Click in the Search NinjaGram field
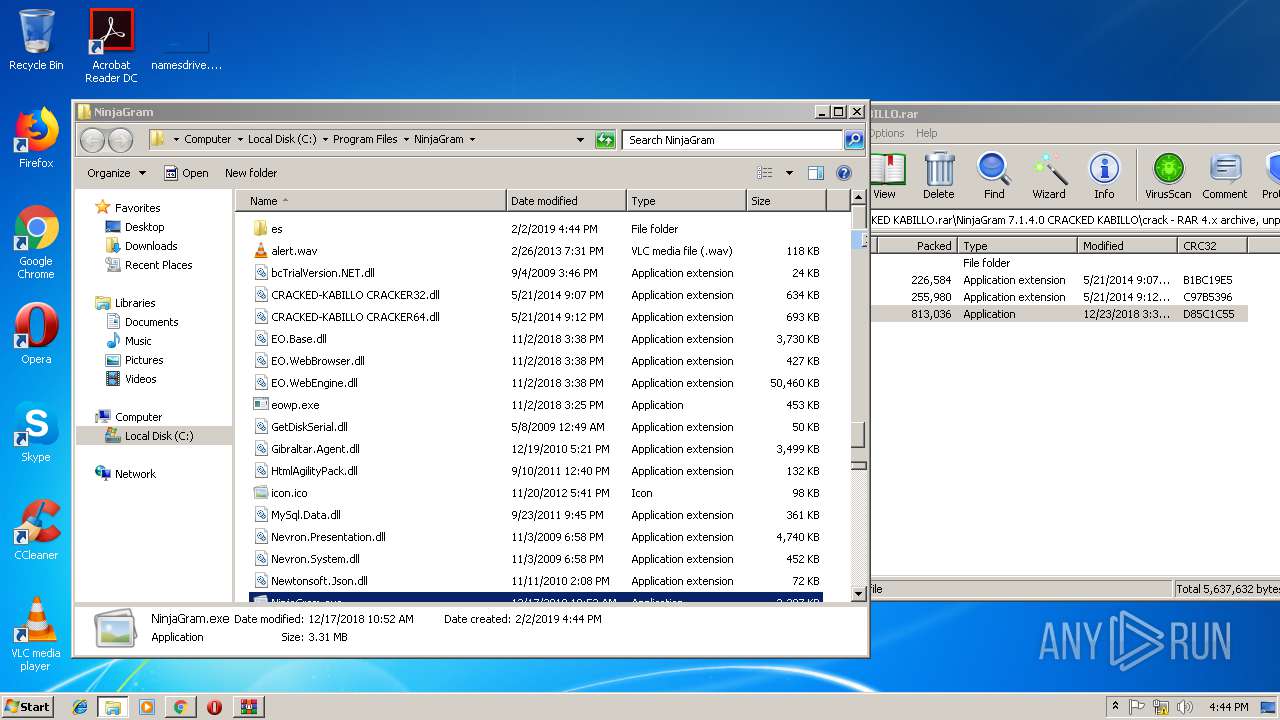The width and height of the screenshot is (1280, 720). (x=732, y=140)
